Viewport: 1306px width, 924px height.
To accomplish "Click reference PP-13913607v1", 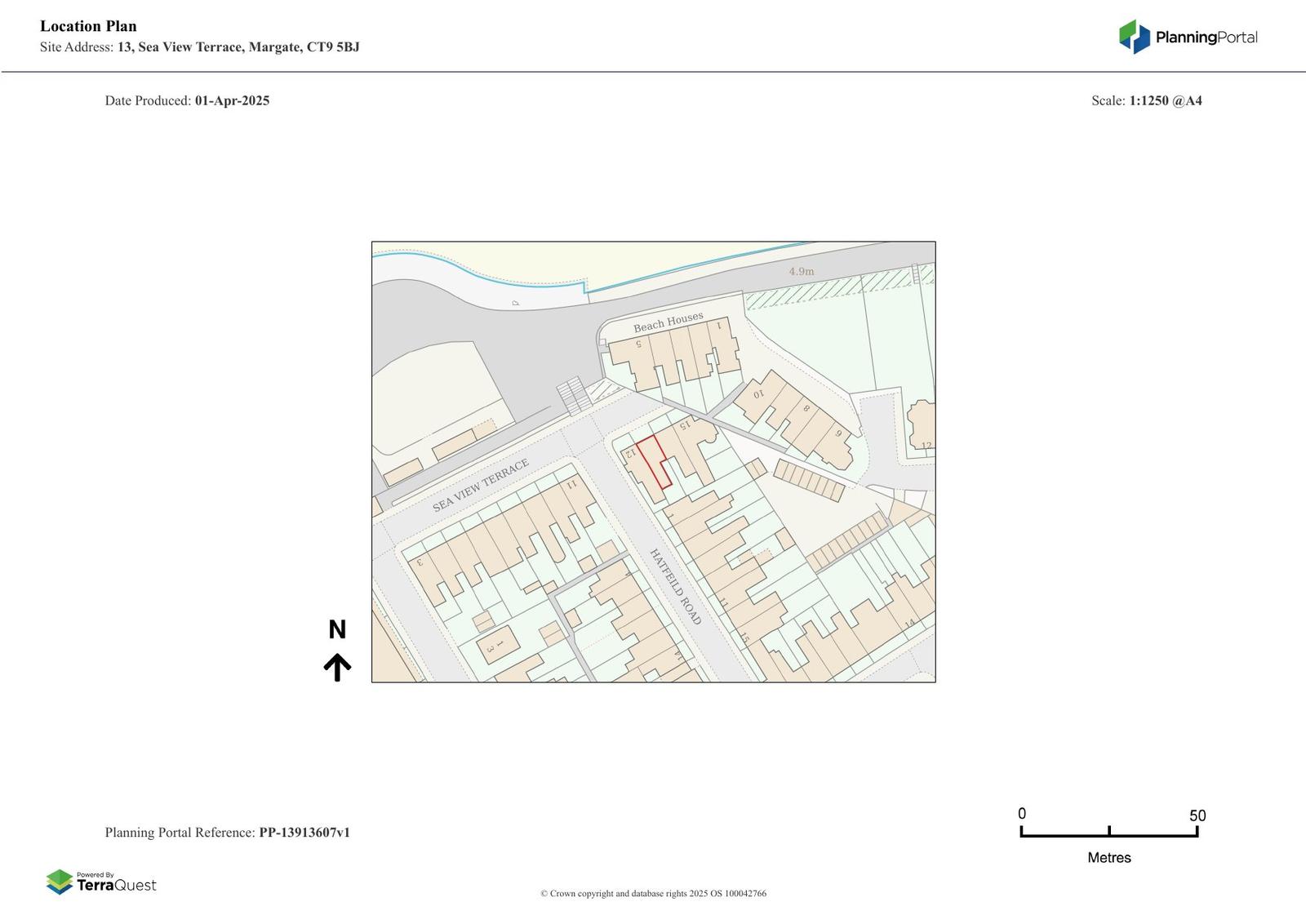I will click(x=304, y=833).
